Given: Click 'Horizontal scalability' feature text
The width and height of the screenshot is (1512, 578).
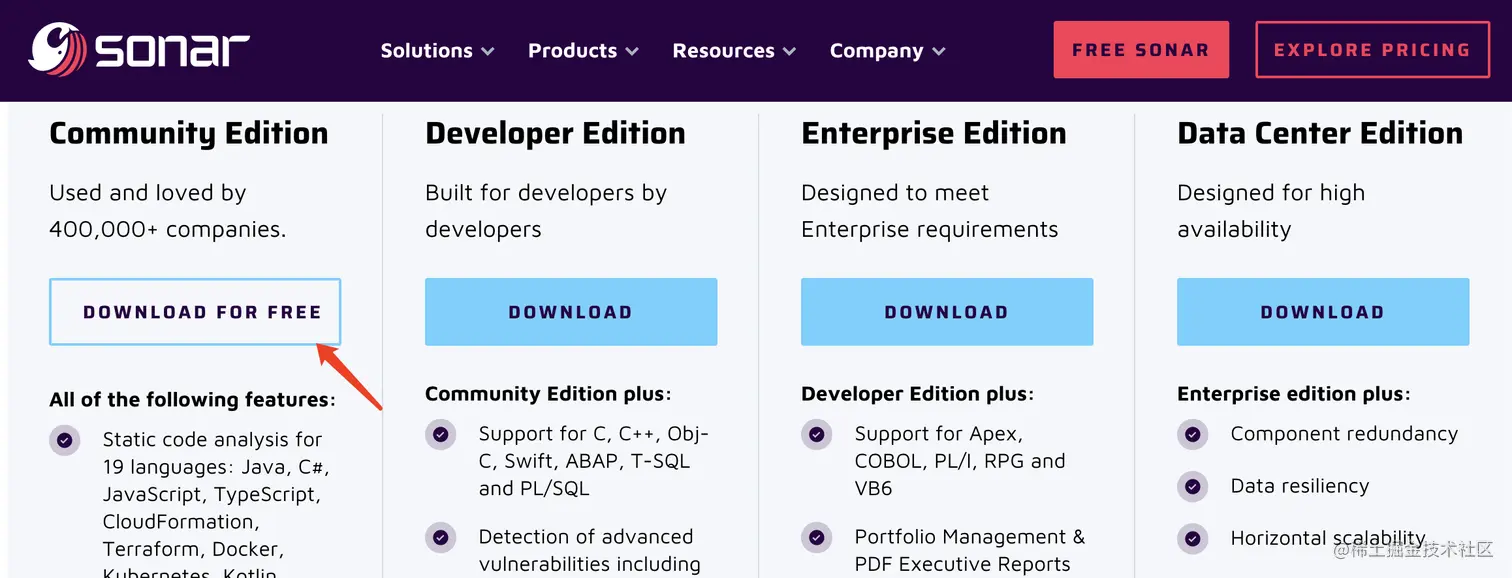Looking at the screenshot, I should [x=1328, y=538].
